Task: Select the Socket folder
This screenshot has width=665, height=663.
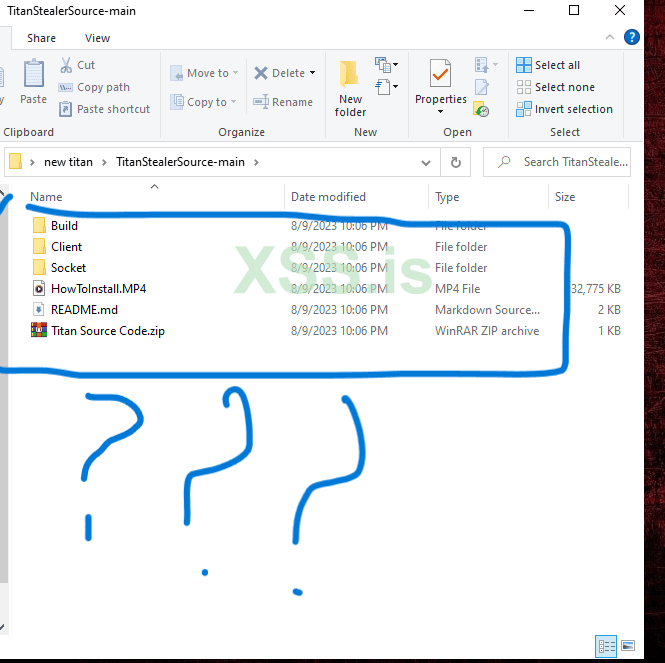Action: 68,268
